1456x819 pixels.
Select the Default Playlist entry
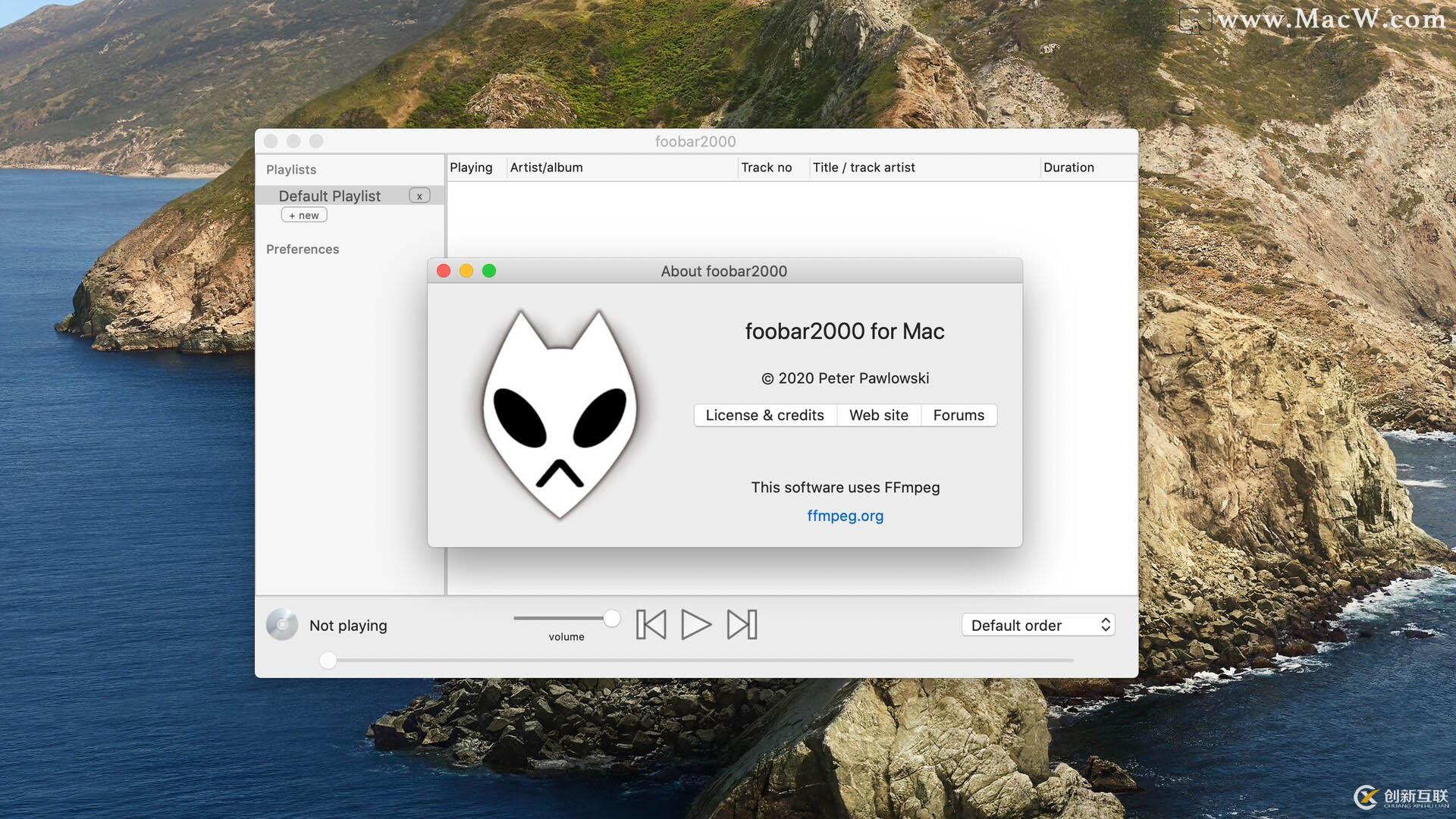350,196
